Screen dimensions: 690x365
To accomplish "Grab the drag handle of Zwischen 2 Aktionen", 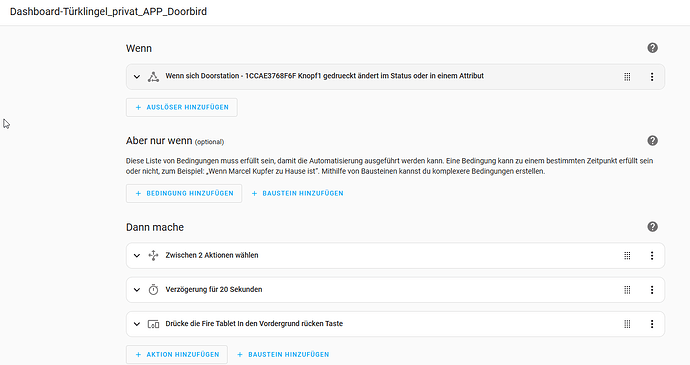I will (x=627, y=255).
